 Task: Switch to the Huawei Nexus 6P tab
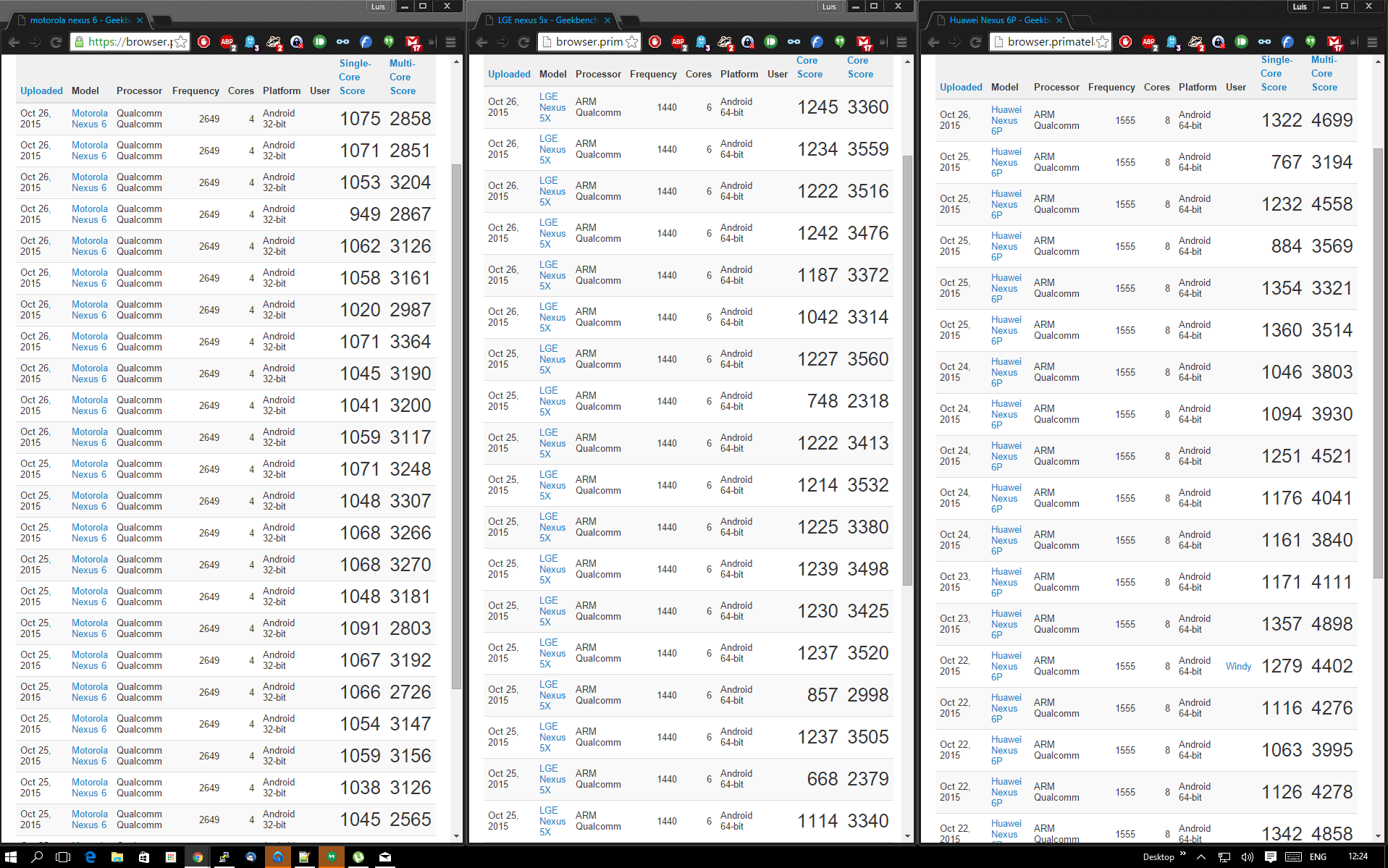pyautogui.click(x=998, y=20)
